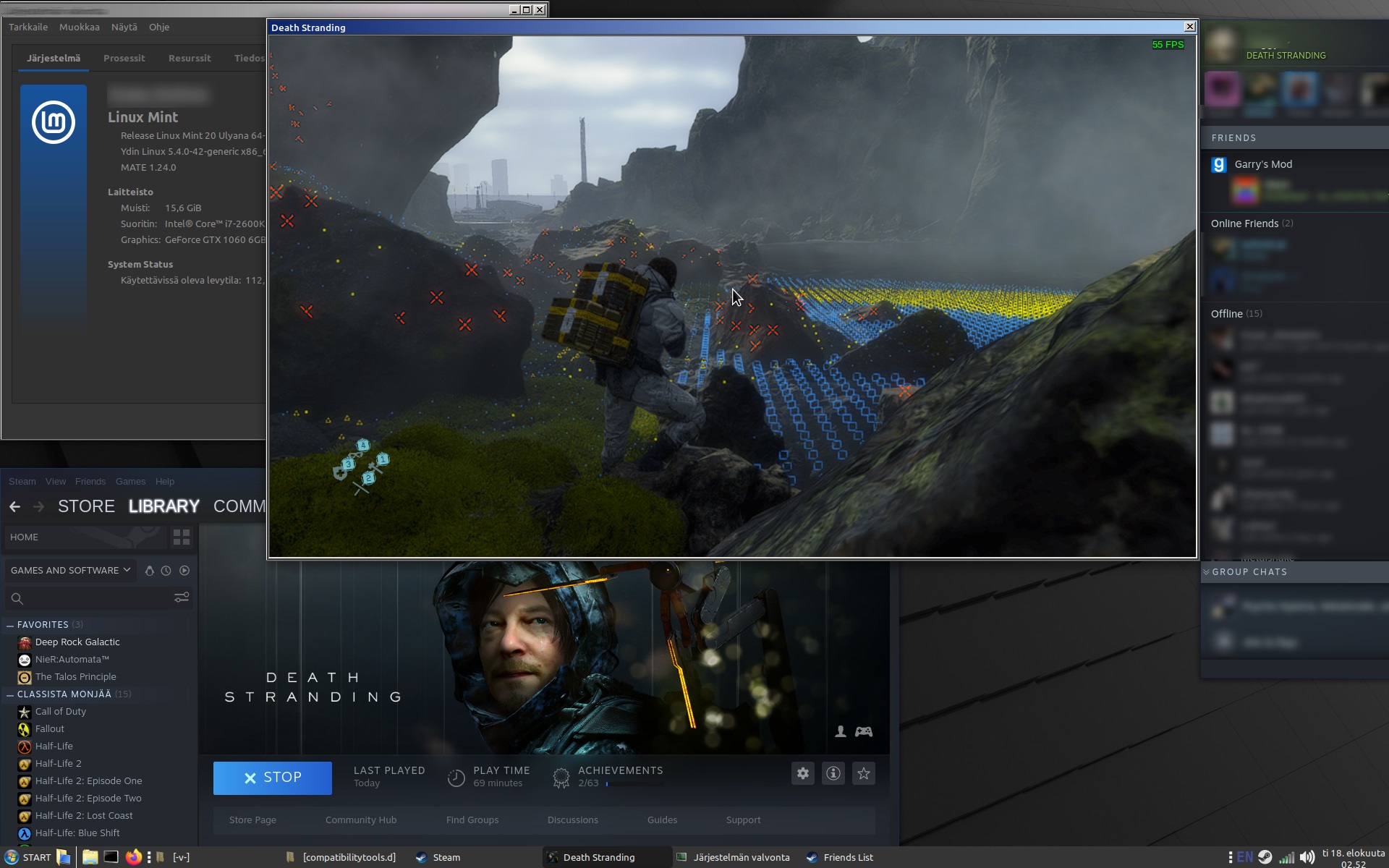Click the ready-to-play filter icon

(x=184, y=571)
